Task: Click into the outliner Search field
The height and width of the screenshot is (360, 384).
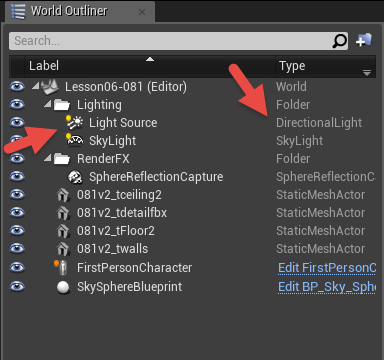Action: point(170,41)
